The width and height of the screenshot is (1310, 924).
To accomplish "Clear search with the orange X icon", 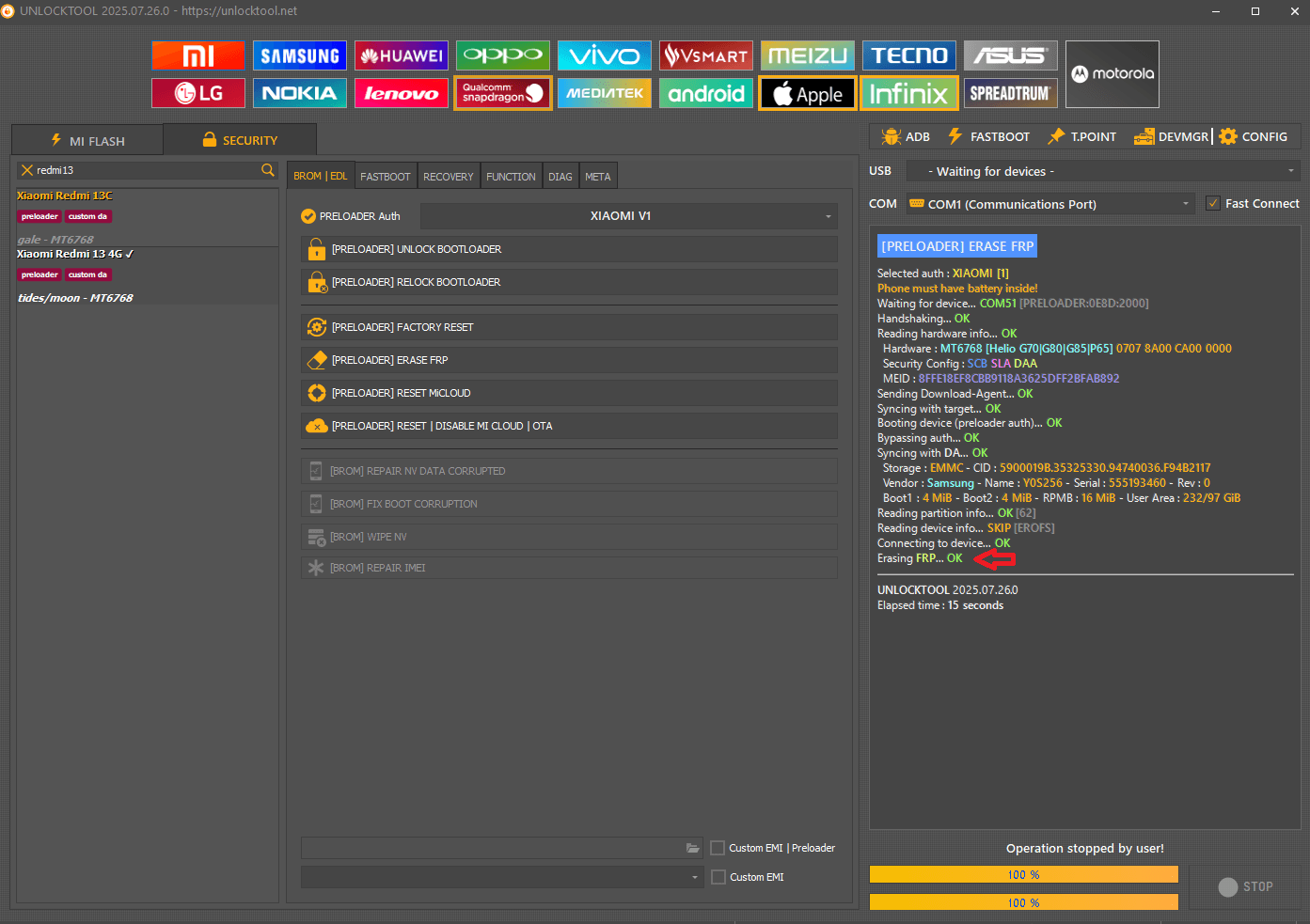I will (x=27, y=170).
